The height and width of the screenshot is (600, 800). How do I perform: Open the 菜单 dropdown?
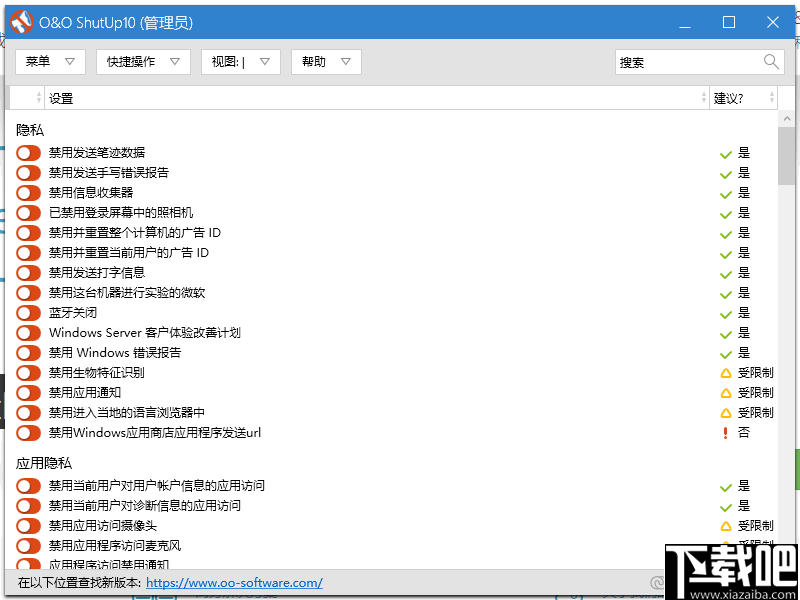pyautogui.click(x=49, y=61)
